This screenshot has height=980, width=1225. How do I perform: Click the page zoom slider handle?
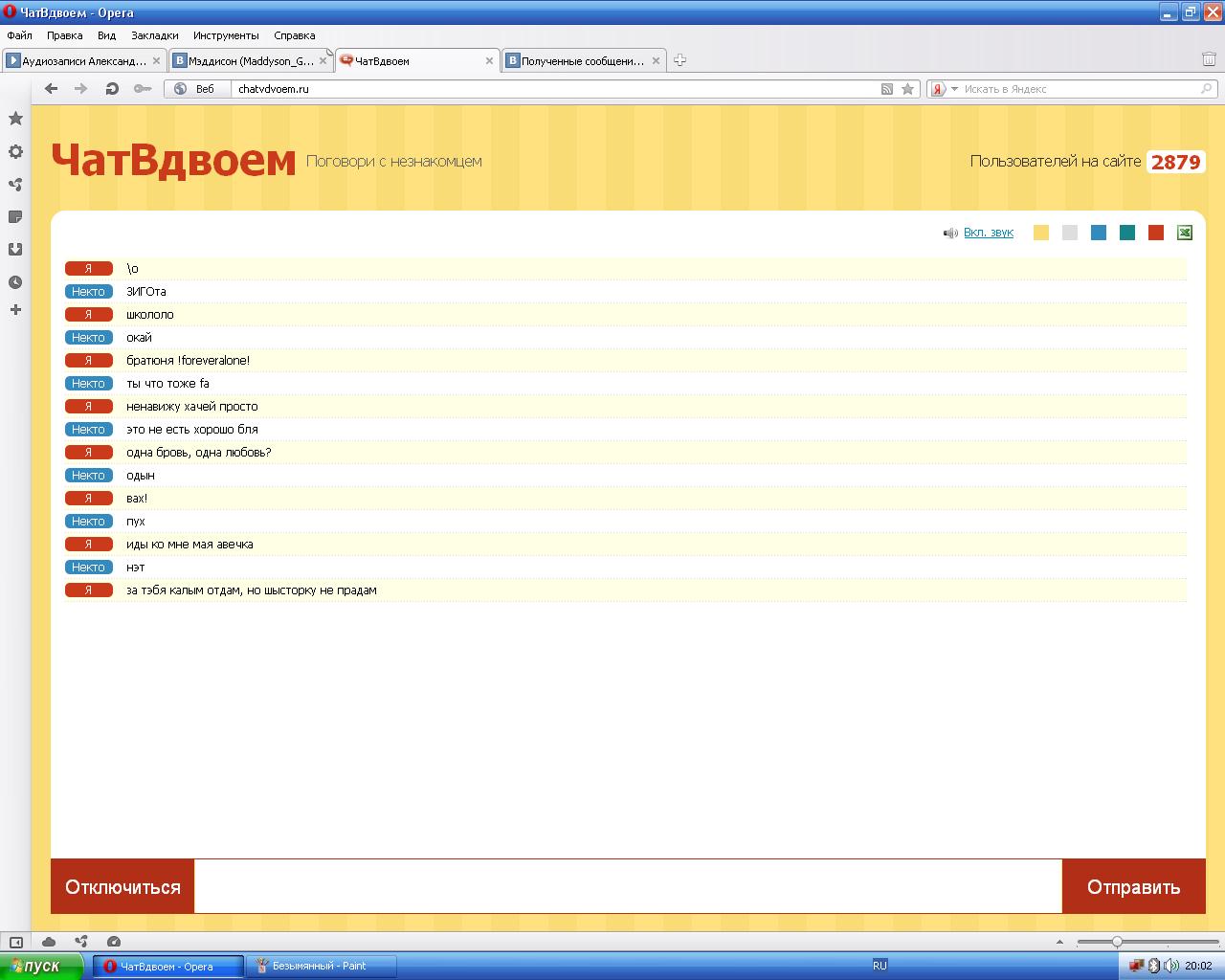coord(1117,942)
